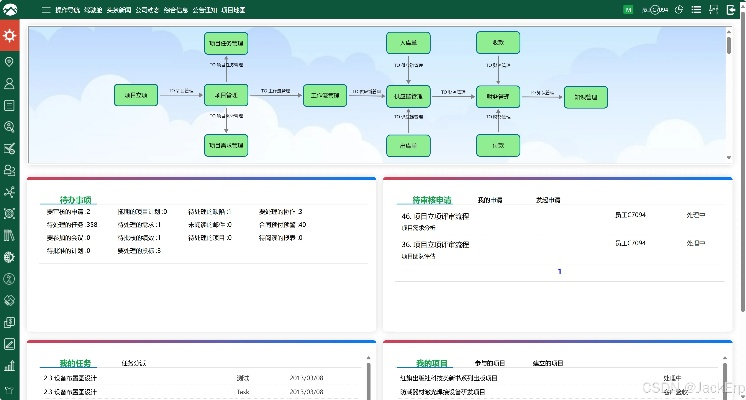Open the location pin icon in sidebar
This screenshot has height=400, width=746.
tap(9, 62)
